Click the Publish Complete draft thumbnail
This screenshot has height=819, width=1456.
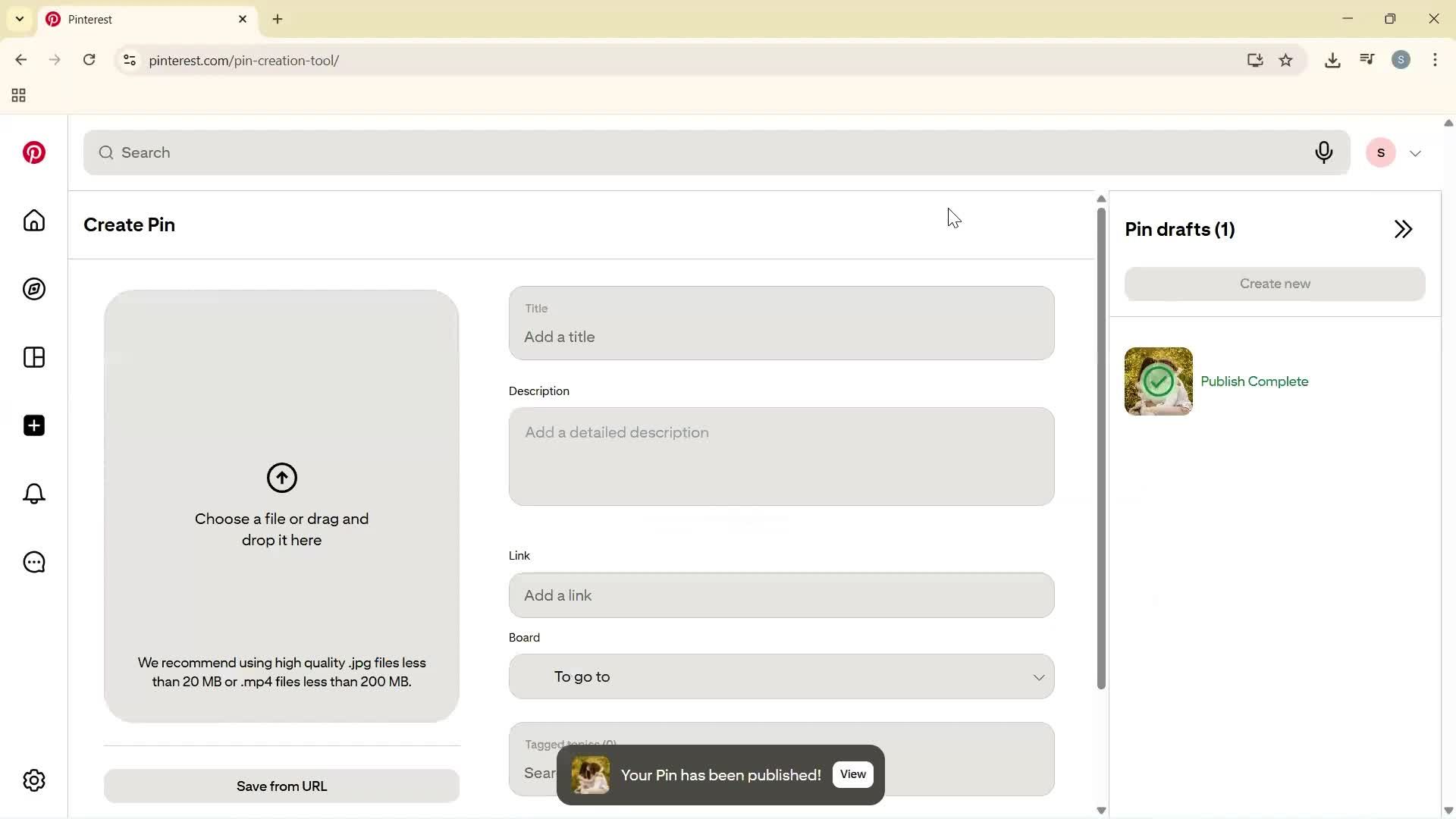(x=1159, y=381)
